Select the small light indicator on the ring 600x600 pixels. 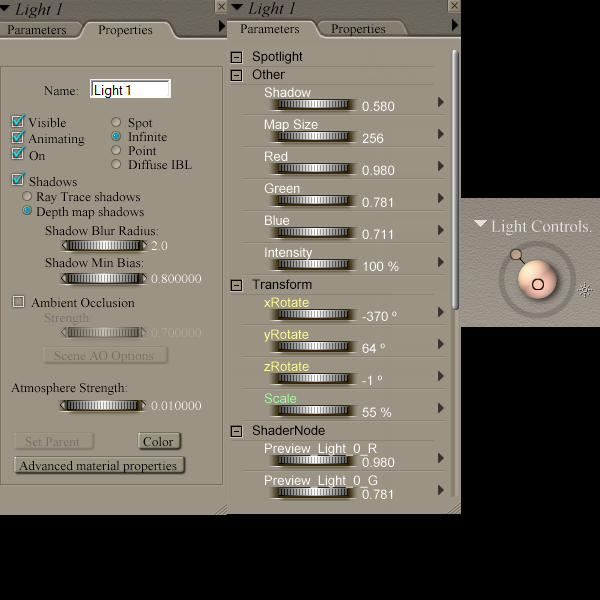[x=516, y=254]
